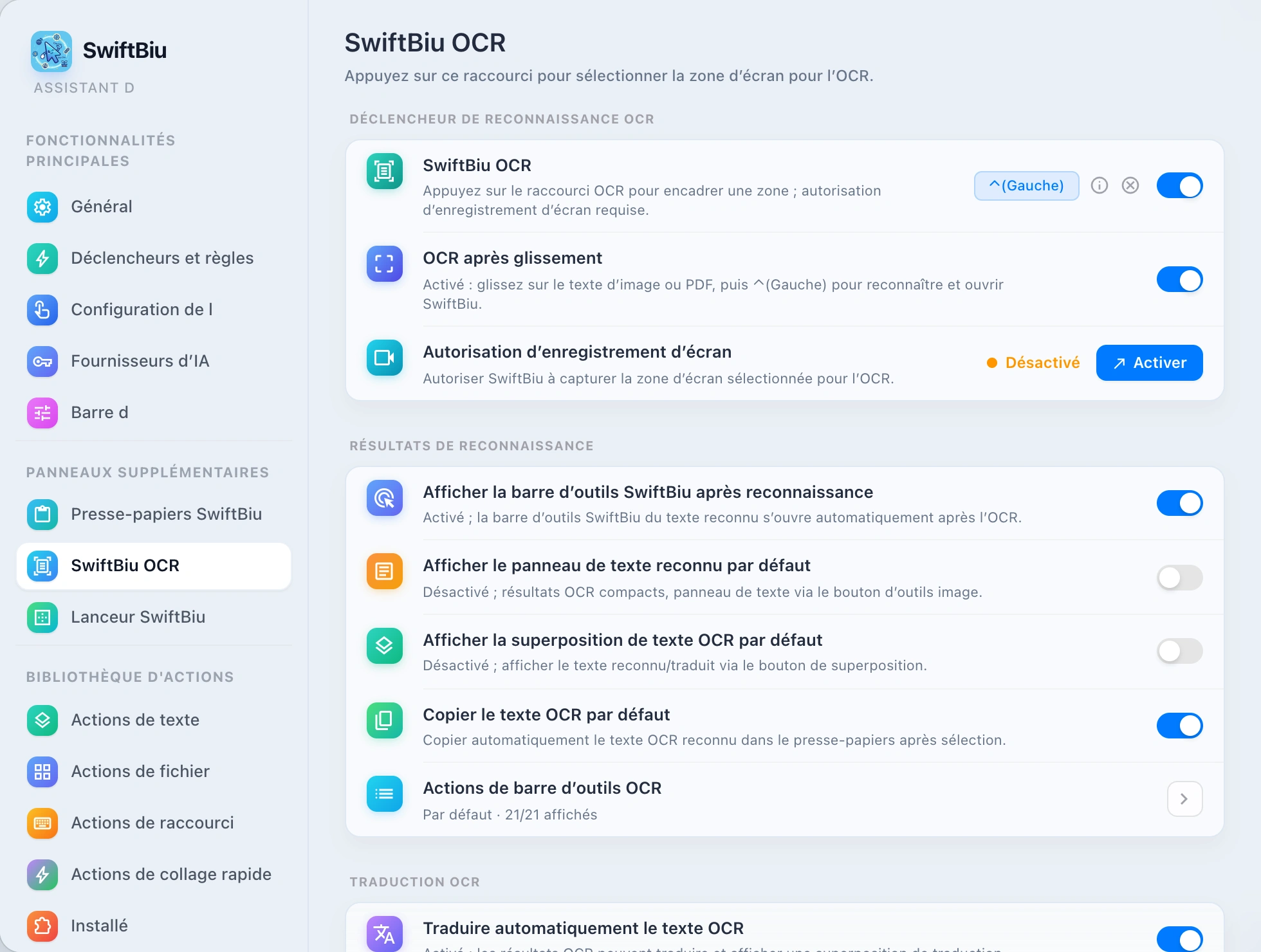
Task: Click the Actions de texte layers icon
Action: click(42, 720)
